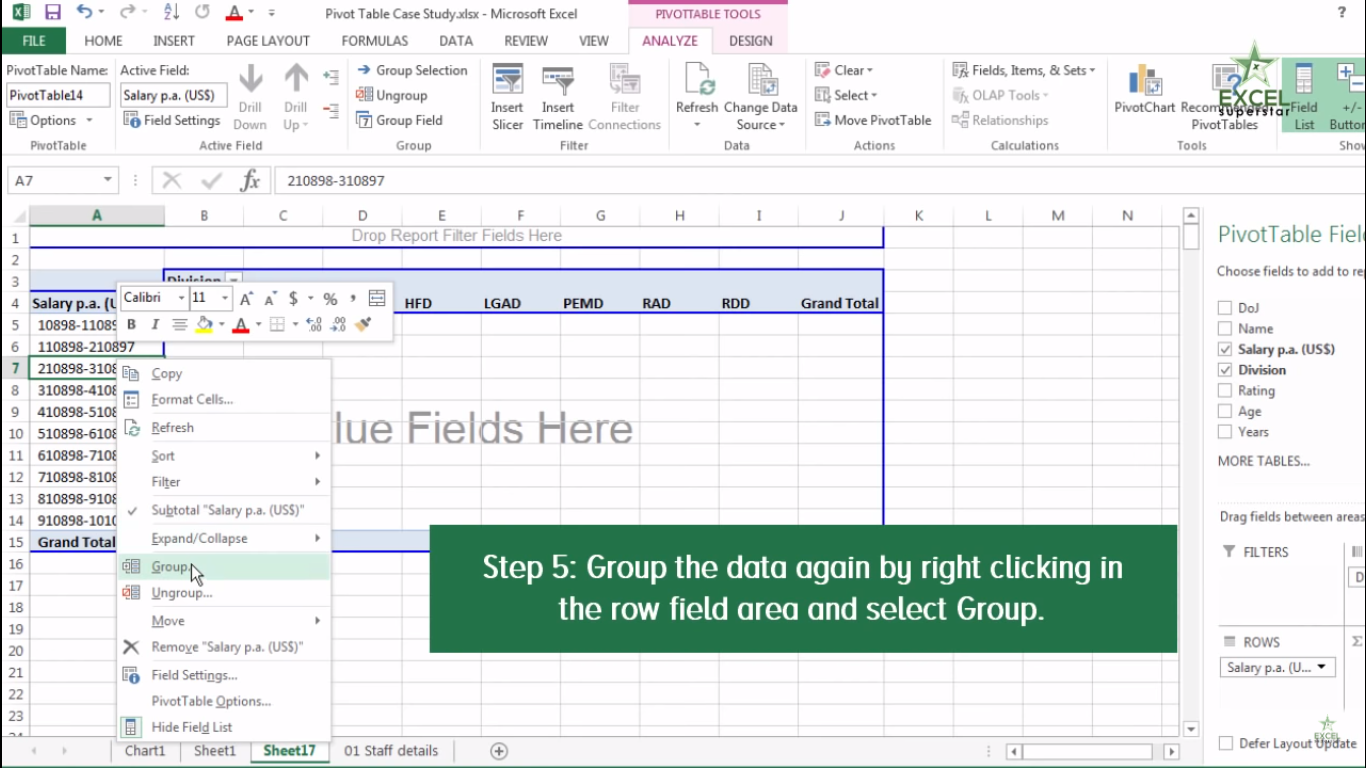Viewport: 1366px width, 768px height.
Task: Toggle Bold in the mini toolbar
Action: (x=131, y=324)
